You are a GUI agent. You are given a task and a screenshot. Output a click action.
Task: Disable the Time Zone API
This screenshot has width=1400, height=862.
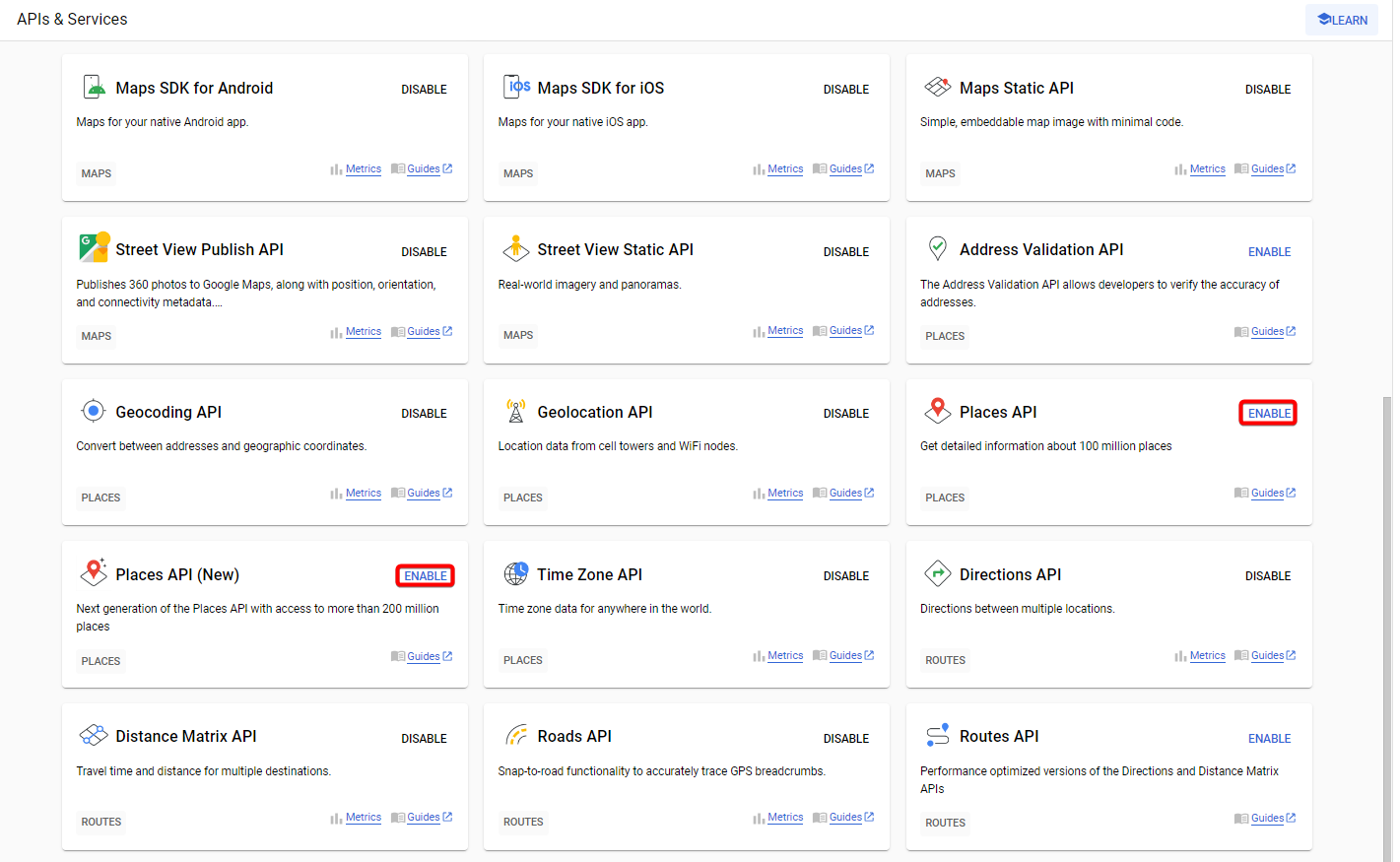point(846,576)
